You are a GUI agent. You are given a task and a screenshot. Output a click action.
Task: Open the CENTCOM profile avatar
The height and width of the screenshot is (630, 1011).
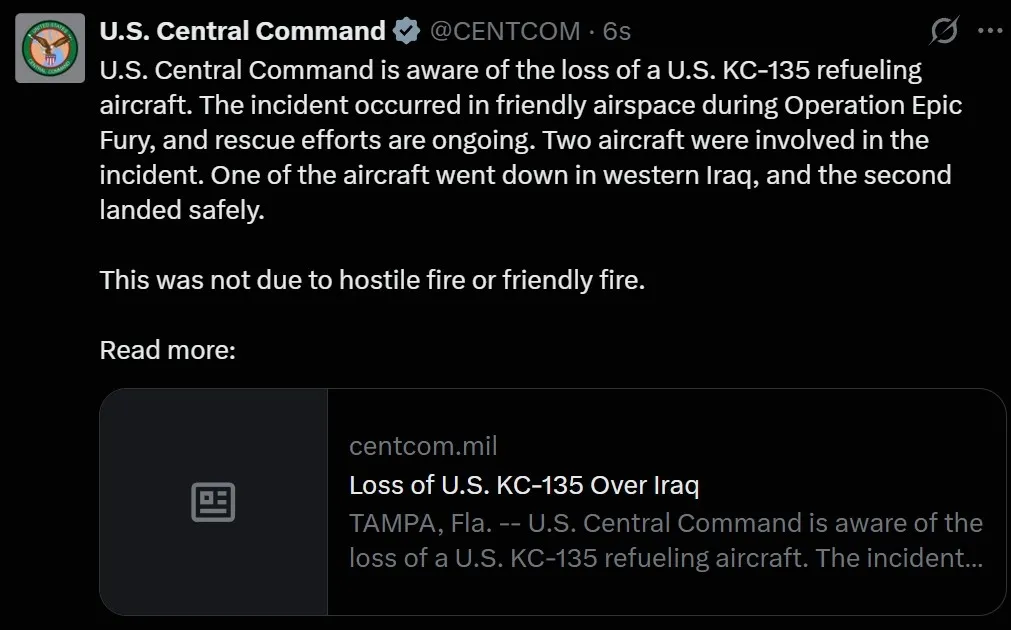49,48
